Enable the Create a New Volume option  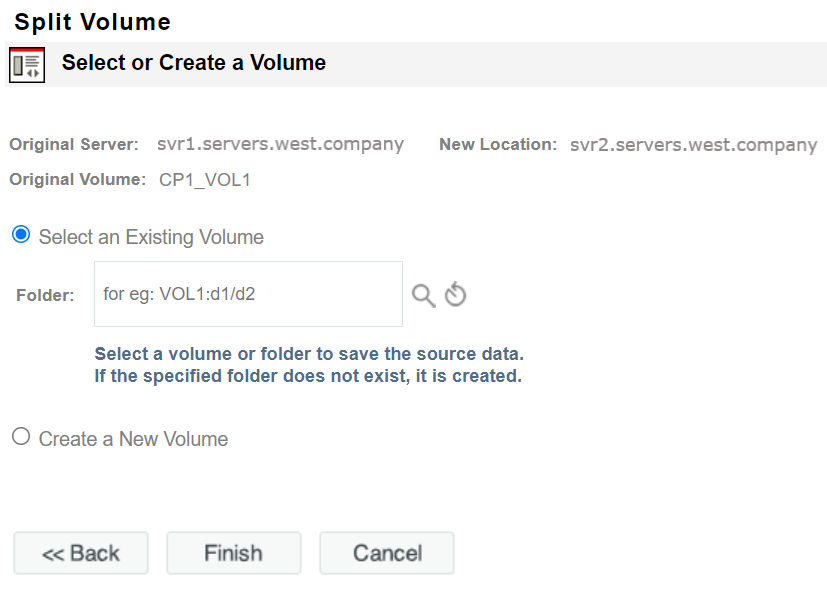click(x=21, y=437)
